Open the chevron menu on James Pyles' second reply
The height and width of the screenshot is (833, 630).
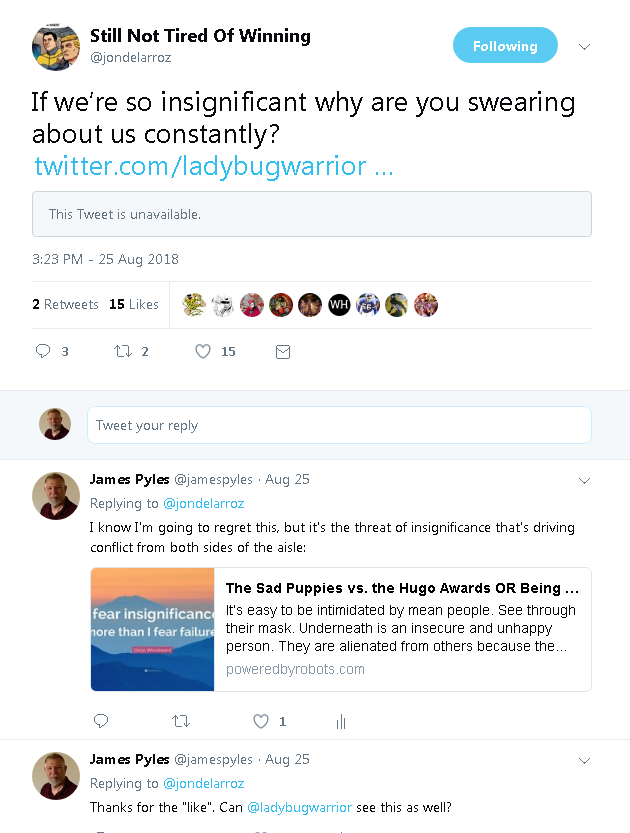click(585, 760)
